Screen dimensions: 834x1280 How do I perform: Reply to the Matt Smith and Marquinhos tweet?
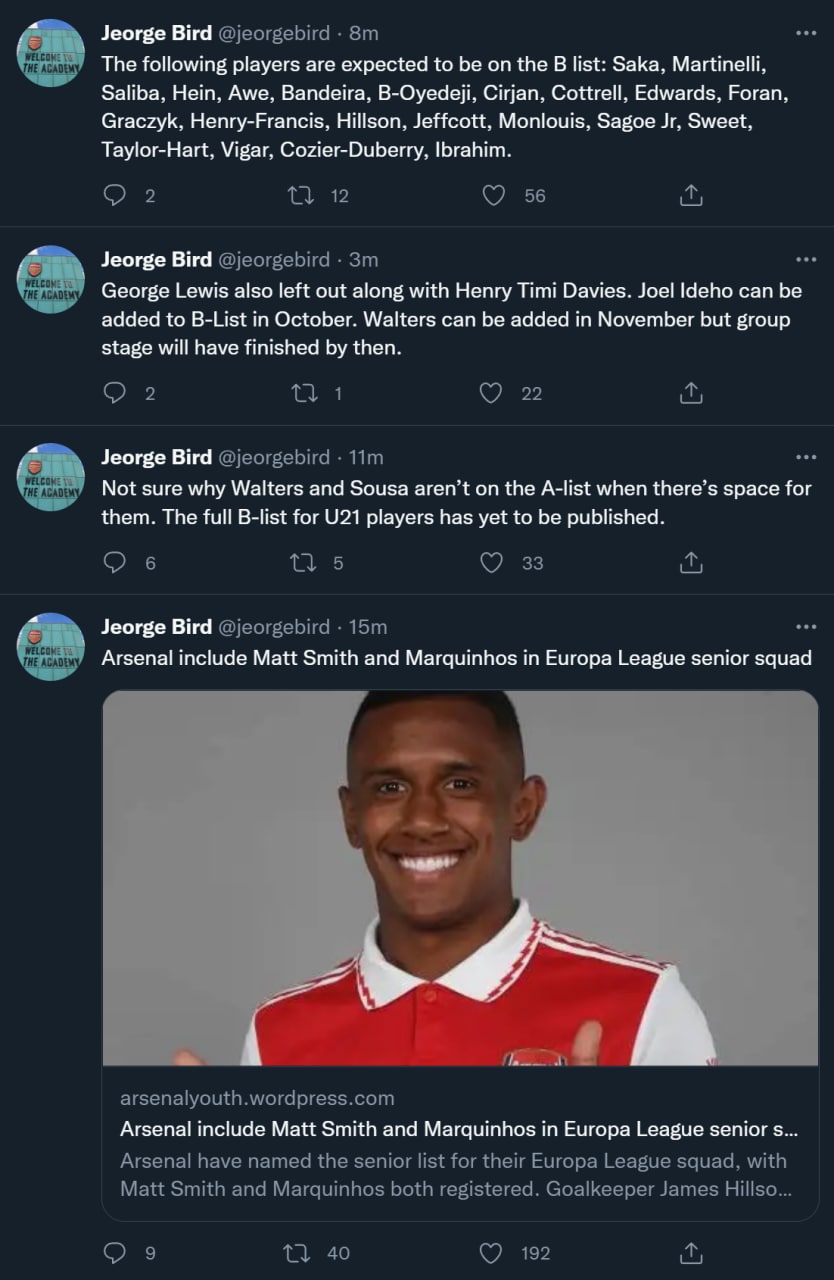(116, 1252)
